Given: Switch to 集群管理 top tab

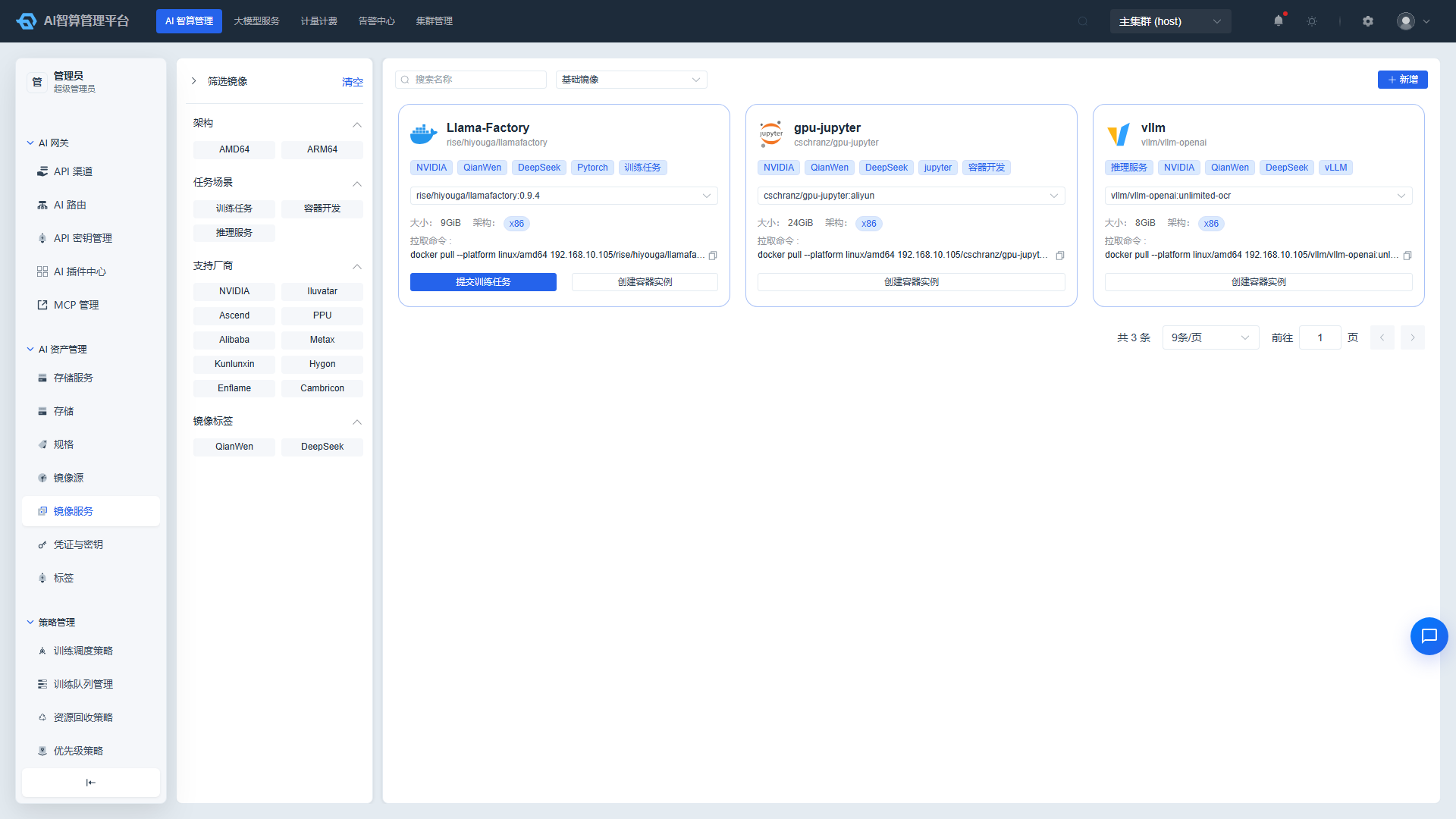Looking at the screenshot, I should (x=435, y=21).
